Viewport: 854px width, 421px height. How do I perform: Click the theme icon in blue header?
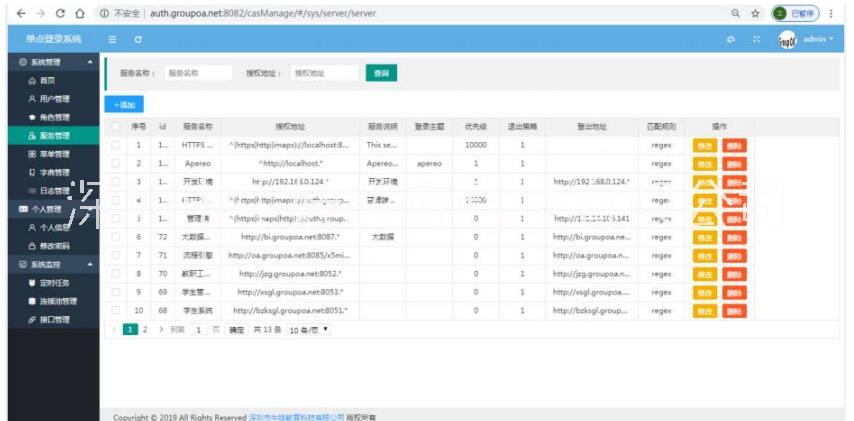(x=731, y=39)
